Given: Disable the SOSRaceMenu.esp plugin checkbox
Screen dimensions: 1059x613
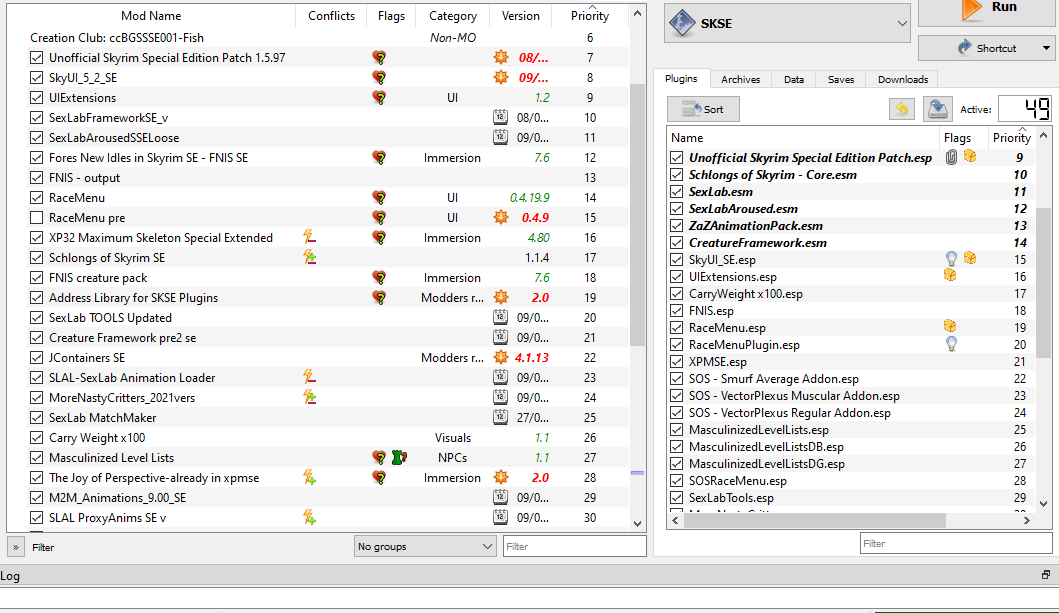Looking at the screenshot, I should 677,481.
